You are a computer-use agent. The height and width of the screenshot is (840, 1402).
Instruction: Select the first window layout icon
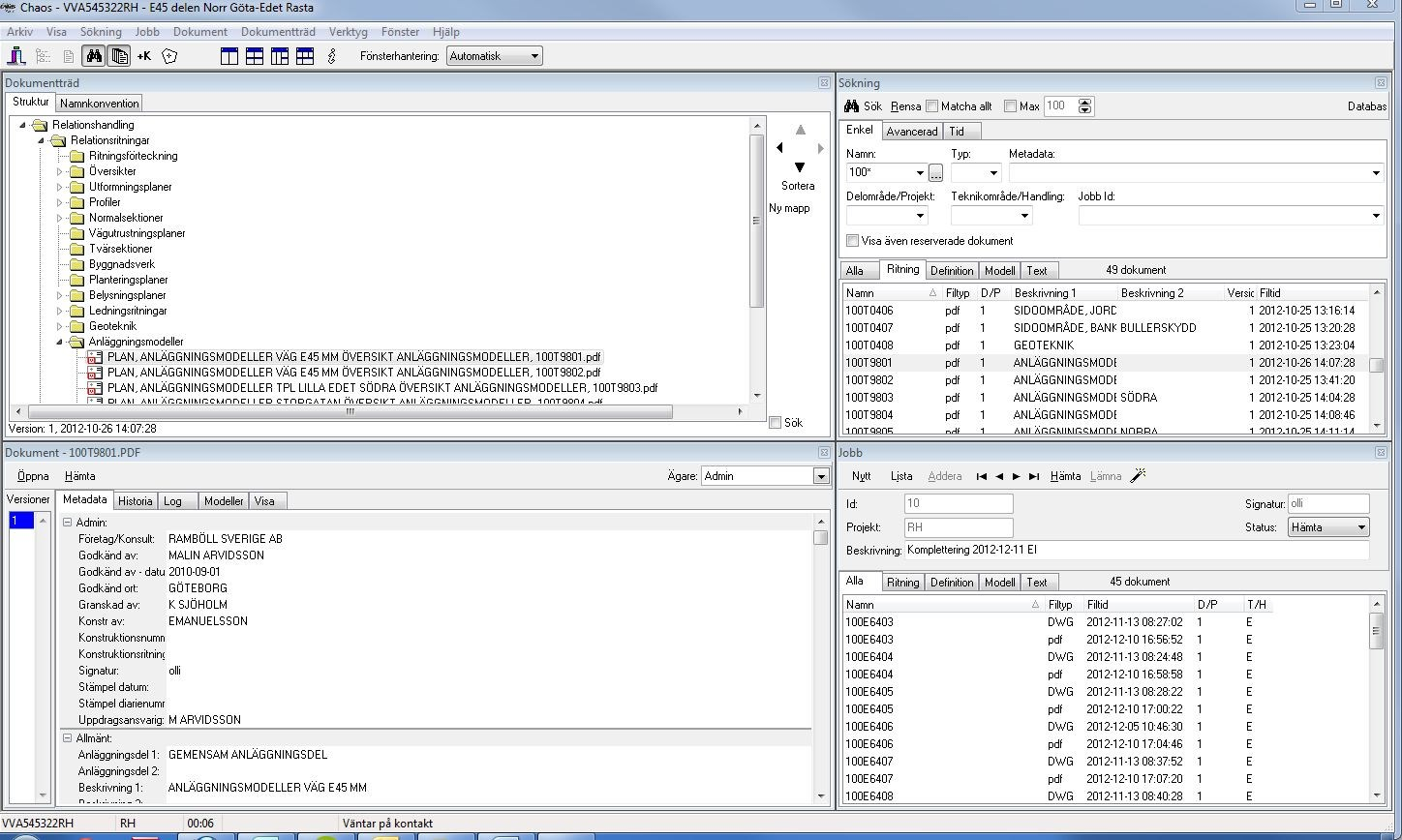point(229,56)
